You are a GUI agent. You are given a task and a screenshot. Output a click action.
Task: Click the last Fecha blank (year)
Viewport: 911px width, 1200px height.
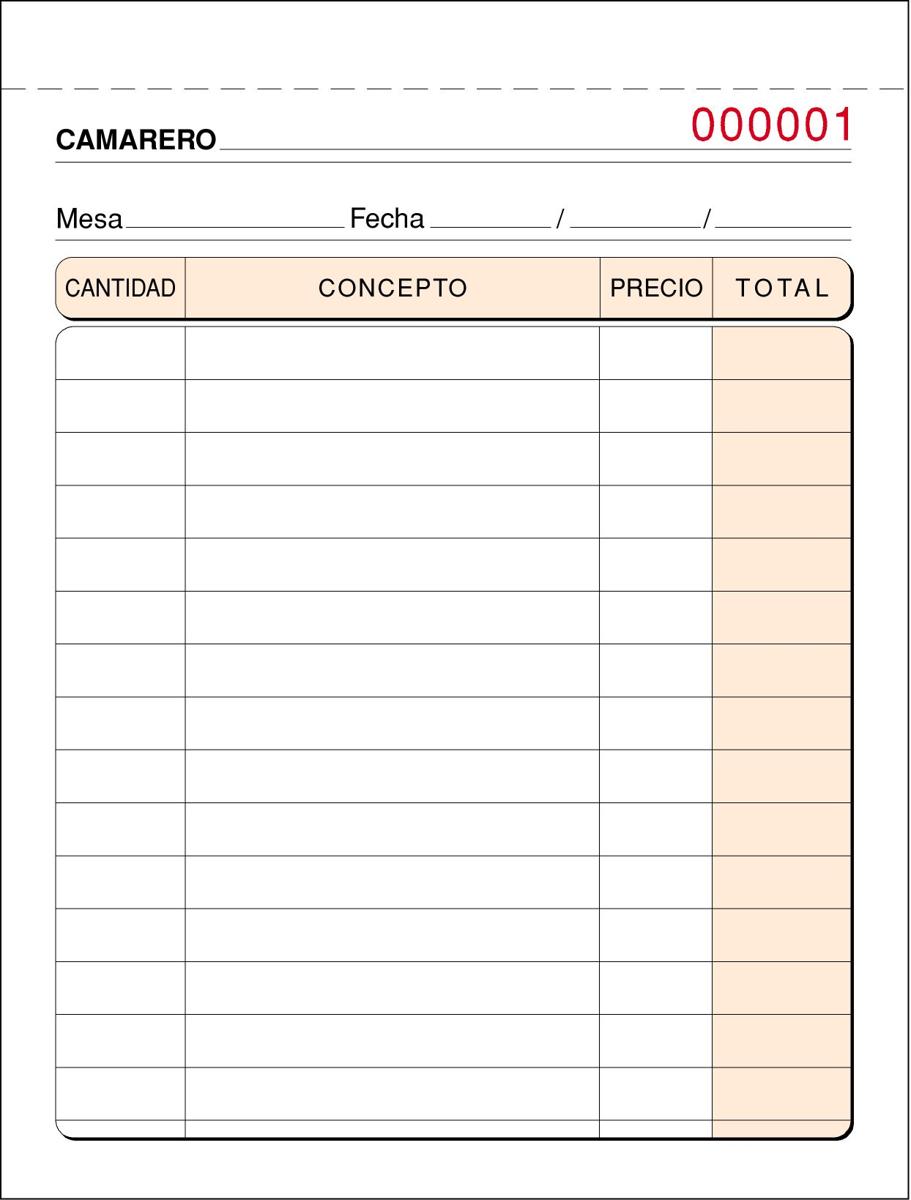783,218
